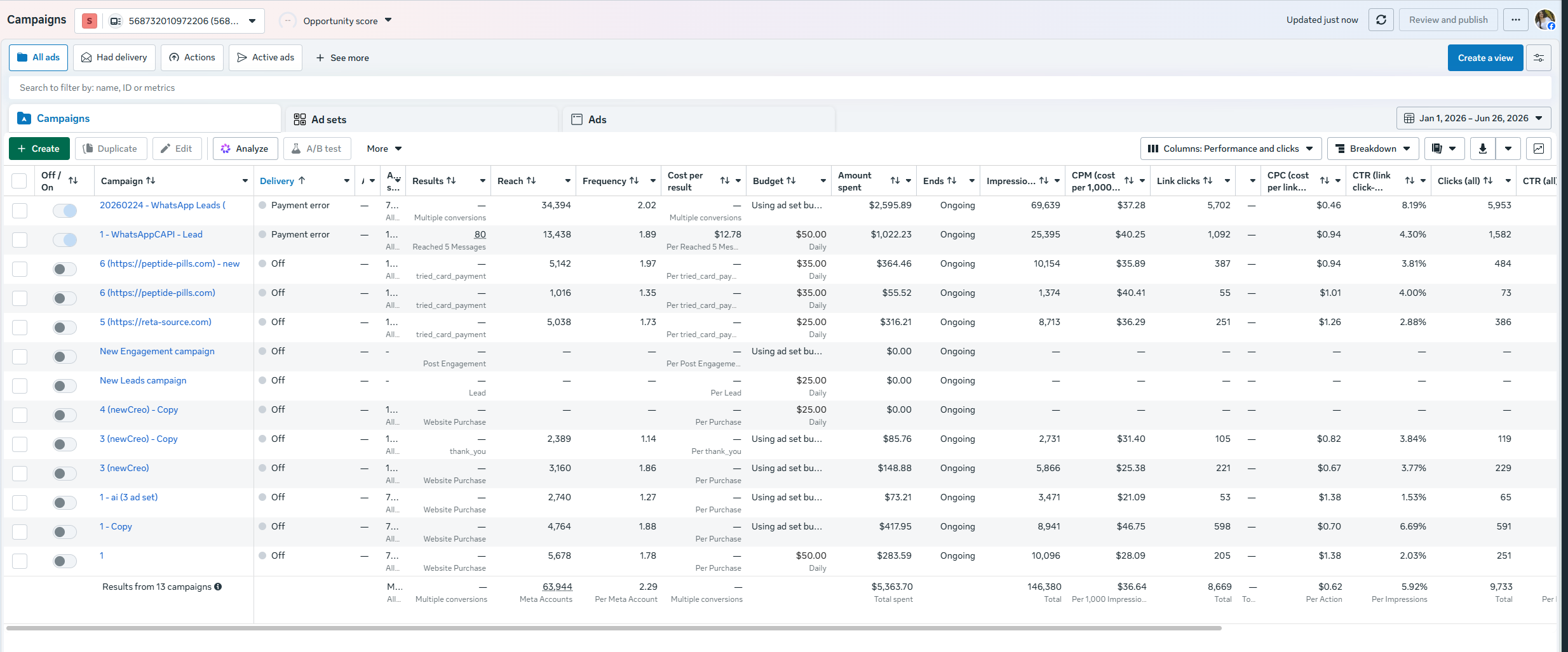Click the view settings sliders icon
The width and height of the screenshot is (1568, 652).
coord(1539,58)
